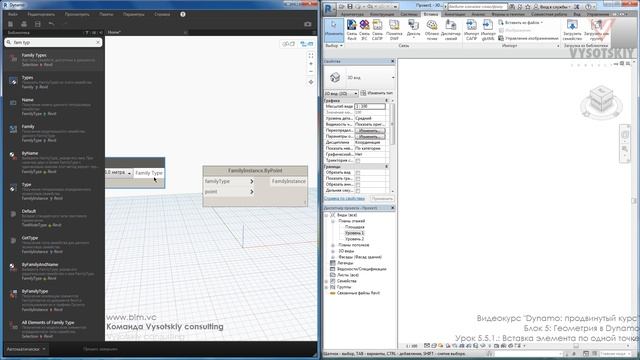Click the Revit ViewCube in the 3D view
The height and width of the screenshot is (360, 640).
click(601, 101)
